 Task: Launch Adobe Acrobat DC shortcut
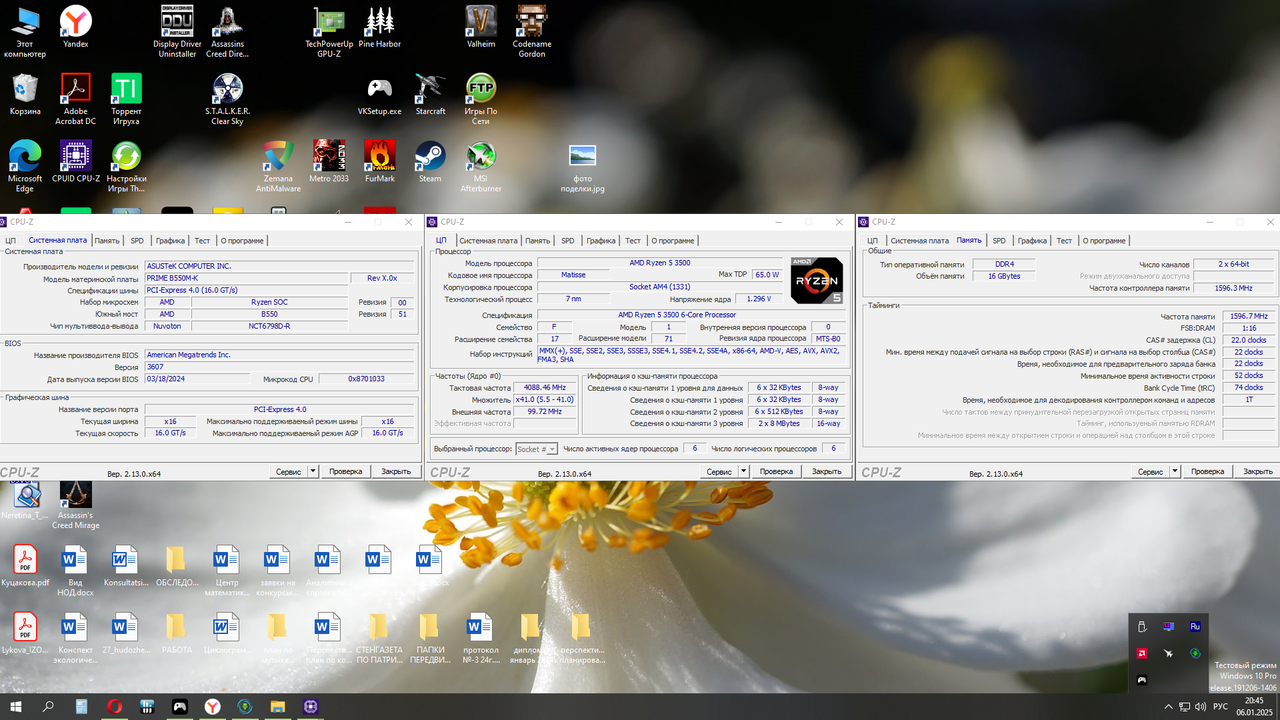(76, 98)
